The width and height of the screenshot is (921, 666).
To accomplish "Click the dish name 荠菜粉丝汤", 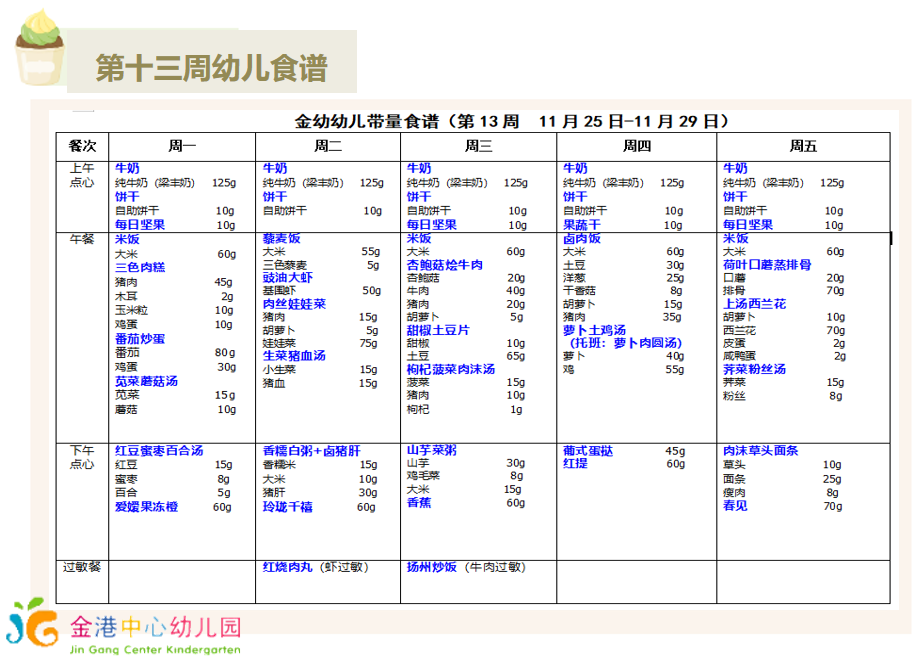I will point(755,369).
